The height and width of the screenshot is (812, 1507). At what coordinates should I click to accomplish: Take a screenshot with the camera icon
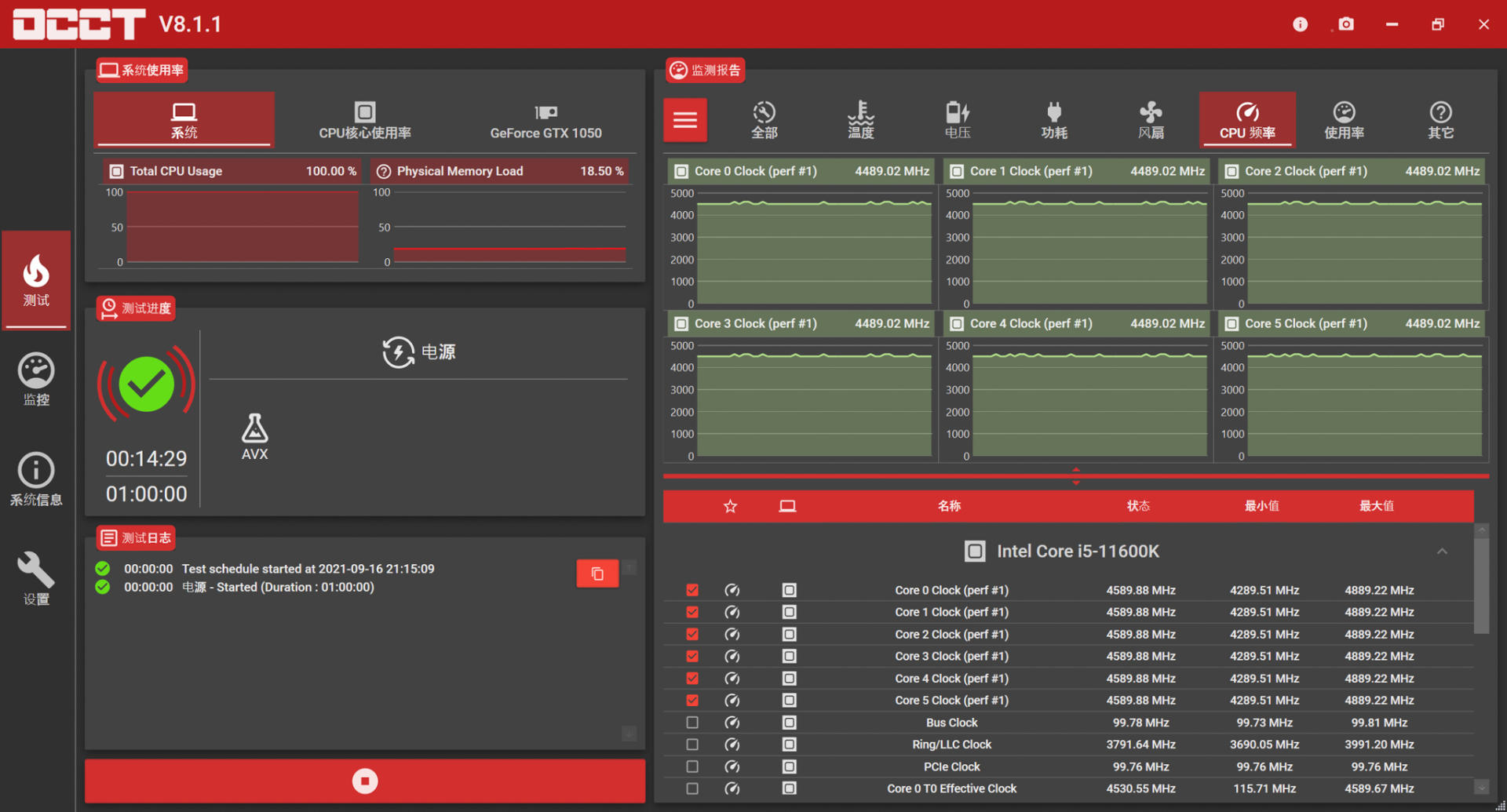(1346, 24)
